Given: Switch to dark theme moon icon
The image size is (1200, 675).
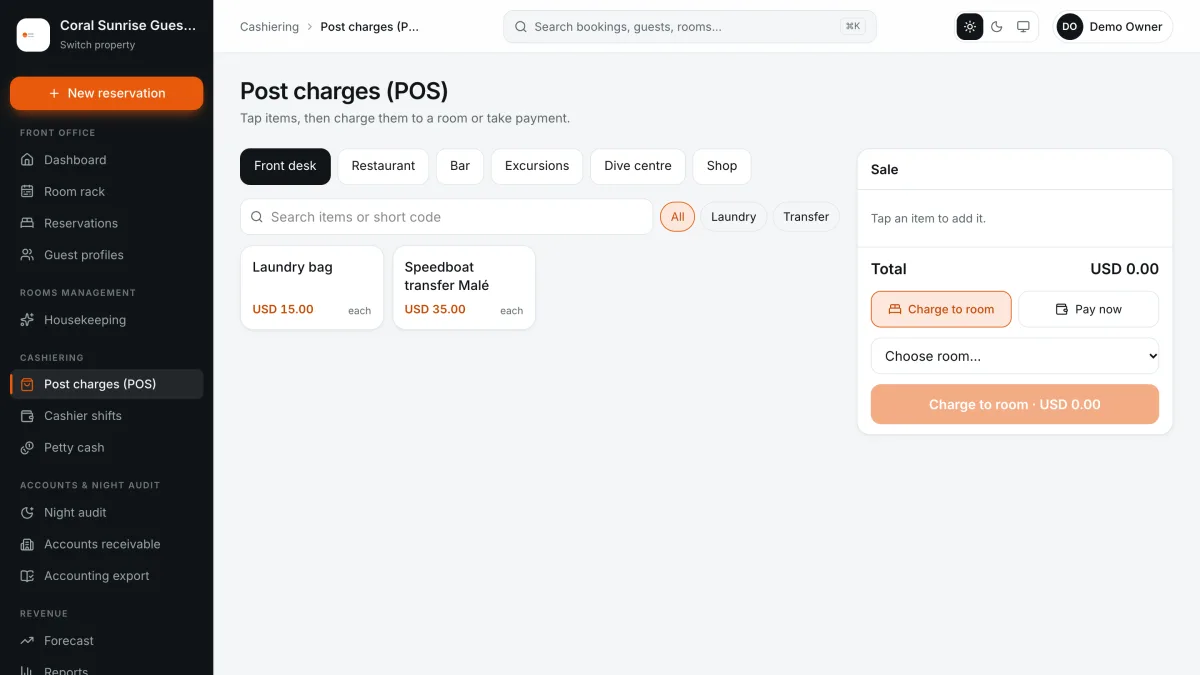Looking at the screenshot, I should (997, 27).
